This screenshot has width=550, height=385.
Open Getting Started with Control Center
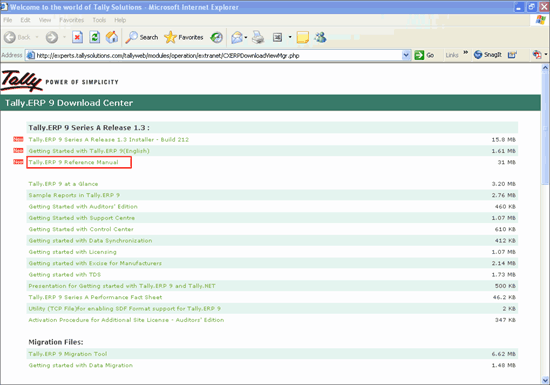pos(81,229)
